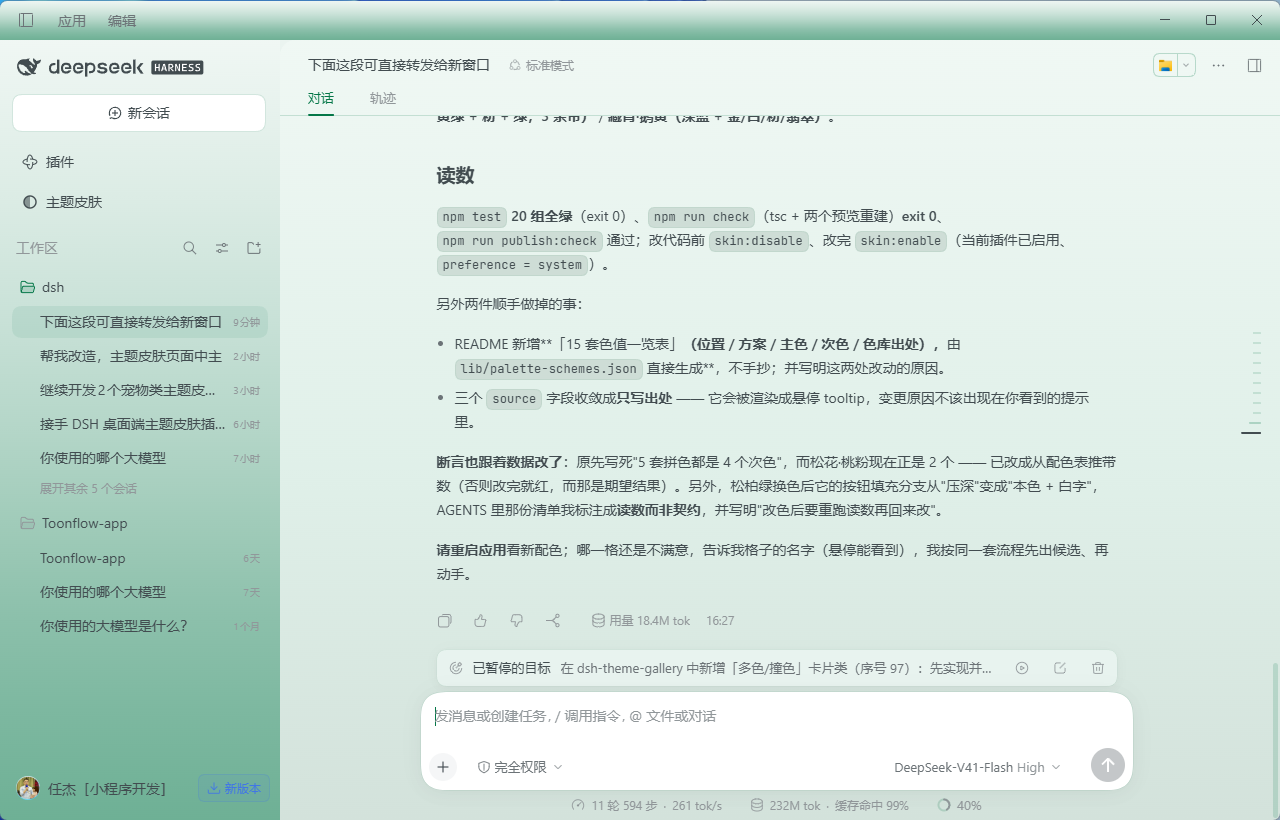Open 插件 in the sidebar
The image size is (1280, 820).
[139, 162]
